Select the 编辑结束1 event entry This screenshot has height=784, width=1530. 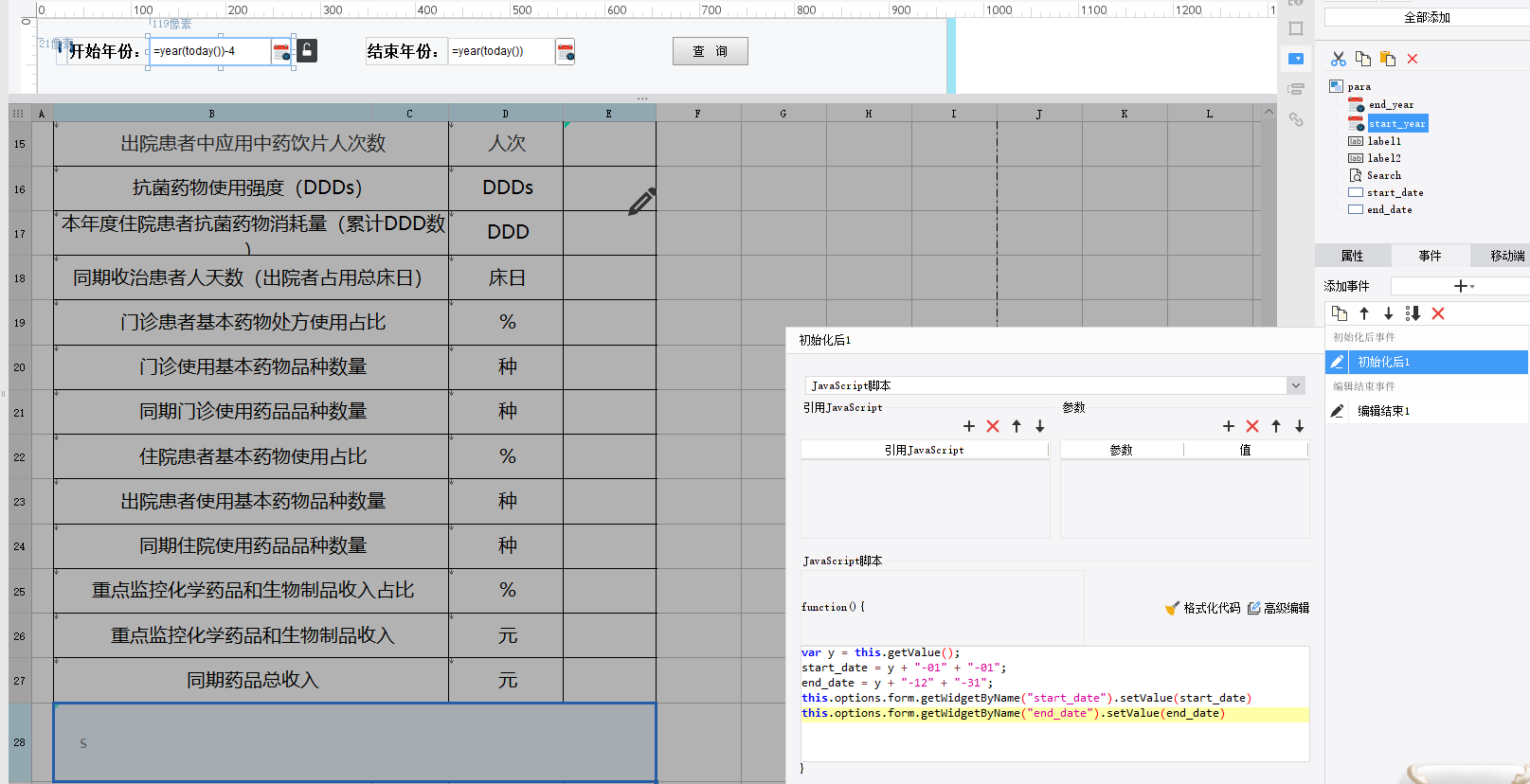point(1427,411)
